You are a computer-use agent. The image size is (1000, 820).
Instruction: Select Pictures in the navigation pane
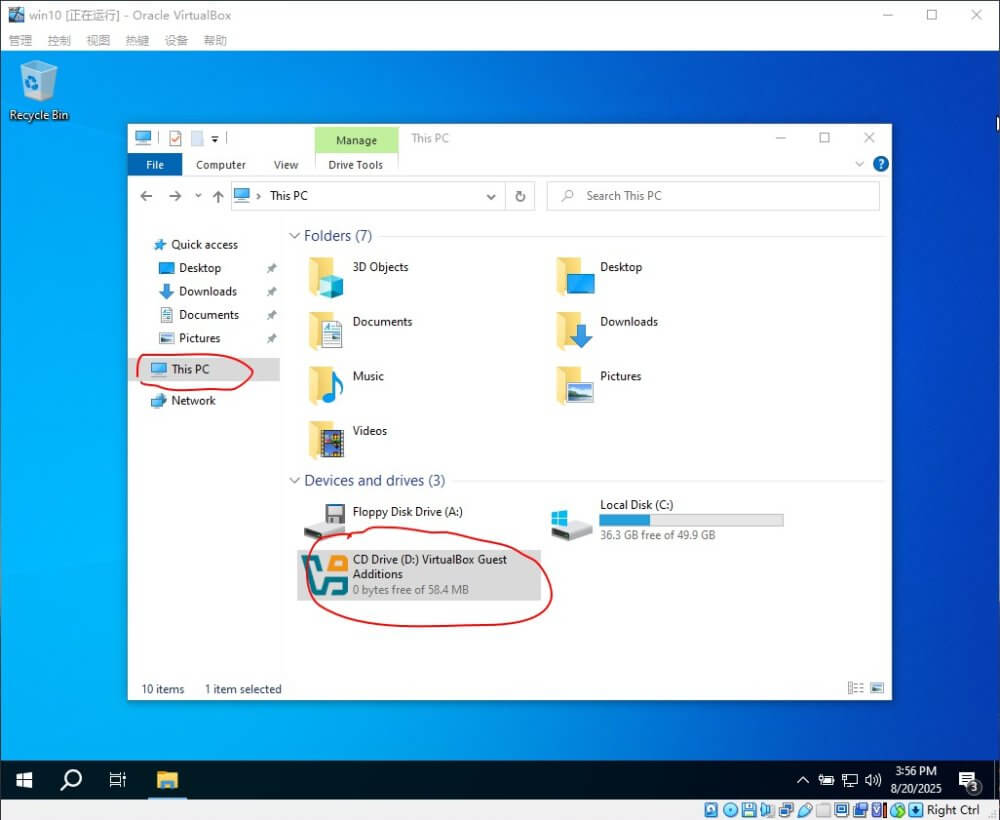coord(199,338)
